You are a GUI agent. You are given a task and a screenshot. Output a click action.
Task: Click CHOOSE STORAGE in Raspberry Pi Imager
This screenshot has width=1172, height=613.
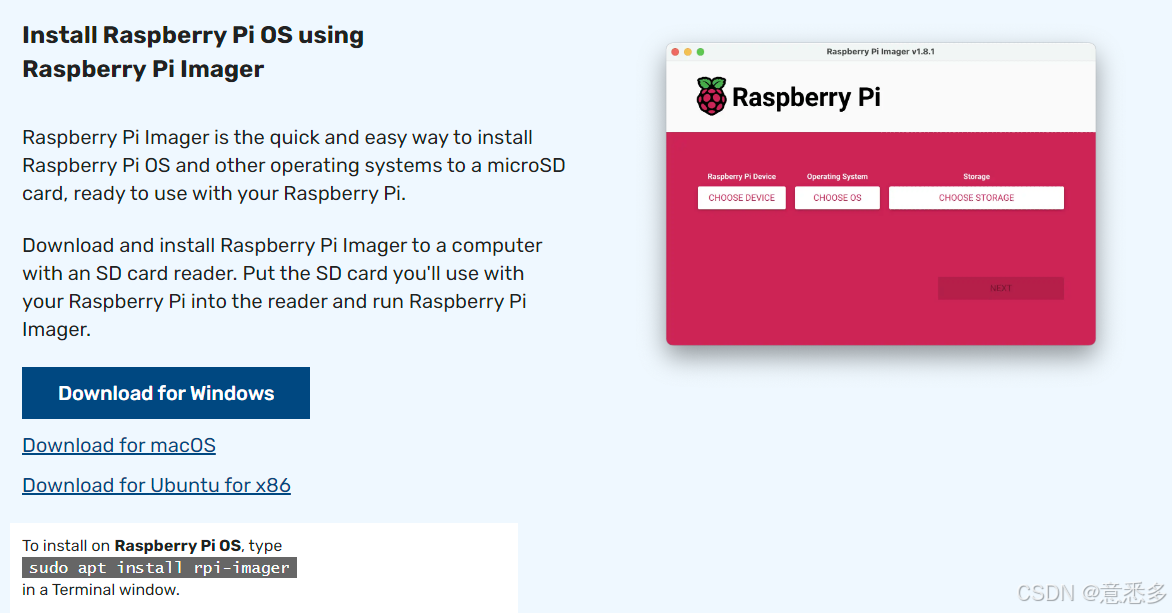[976, 198]
